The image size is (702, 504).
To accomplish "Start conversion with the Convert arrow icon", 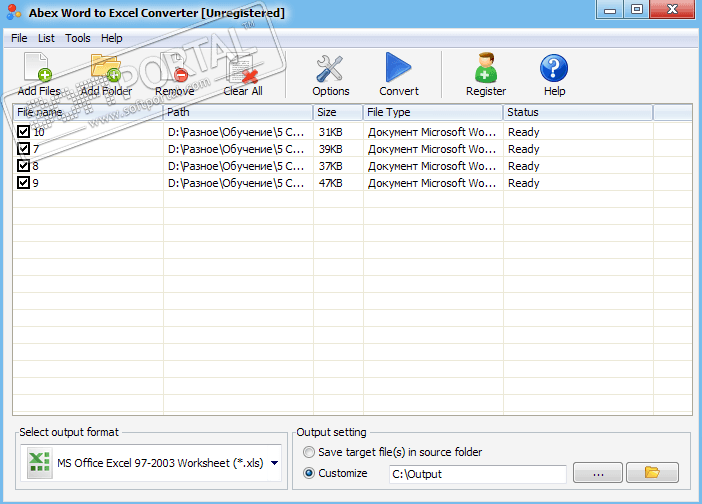I will (x=398, y=67).
